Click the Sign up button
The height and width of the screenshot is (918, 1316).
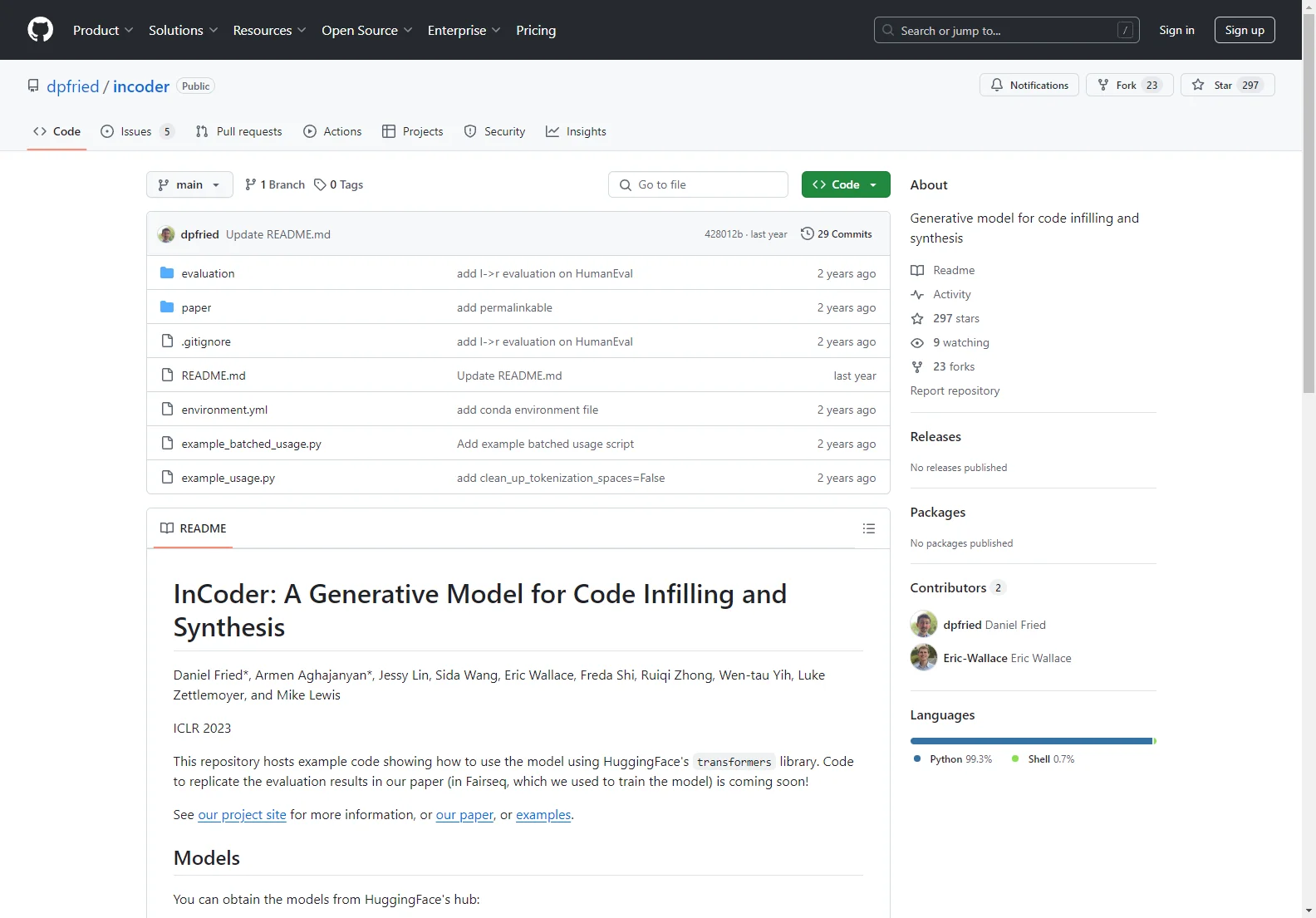point(1245,30)
